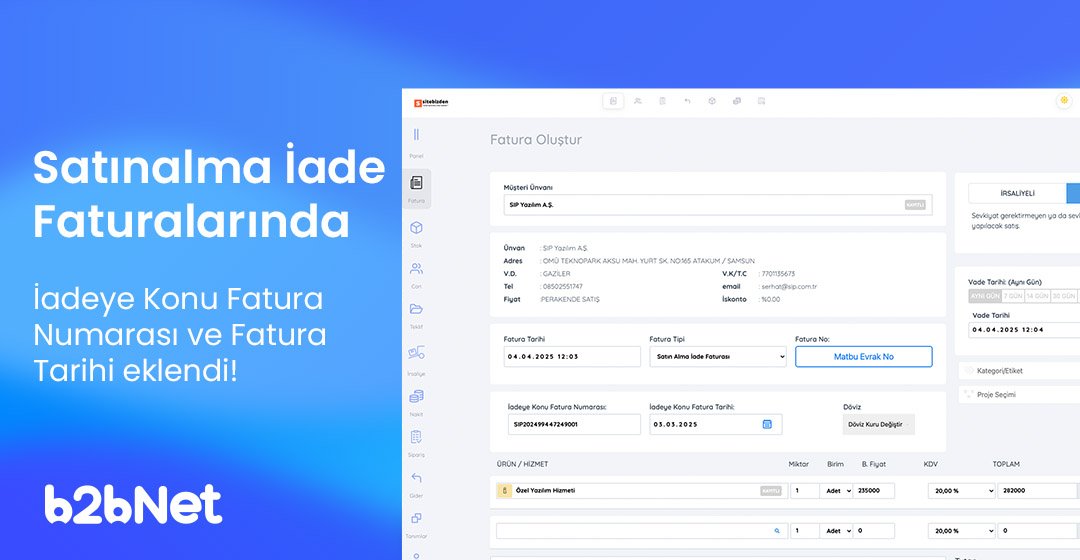Click the Müşteri Ünvanı input field
This screenshot has width=1080, height=560.
718,205
